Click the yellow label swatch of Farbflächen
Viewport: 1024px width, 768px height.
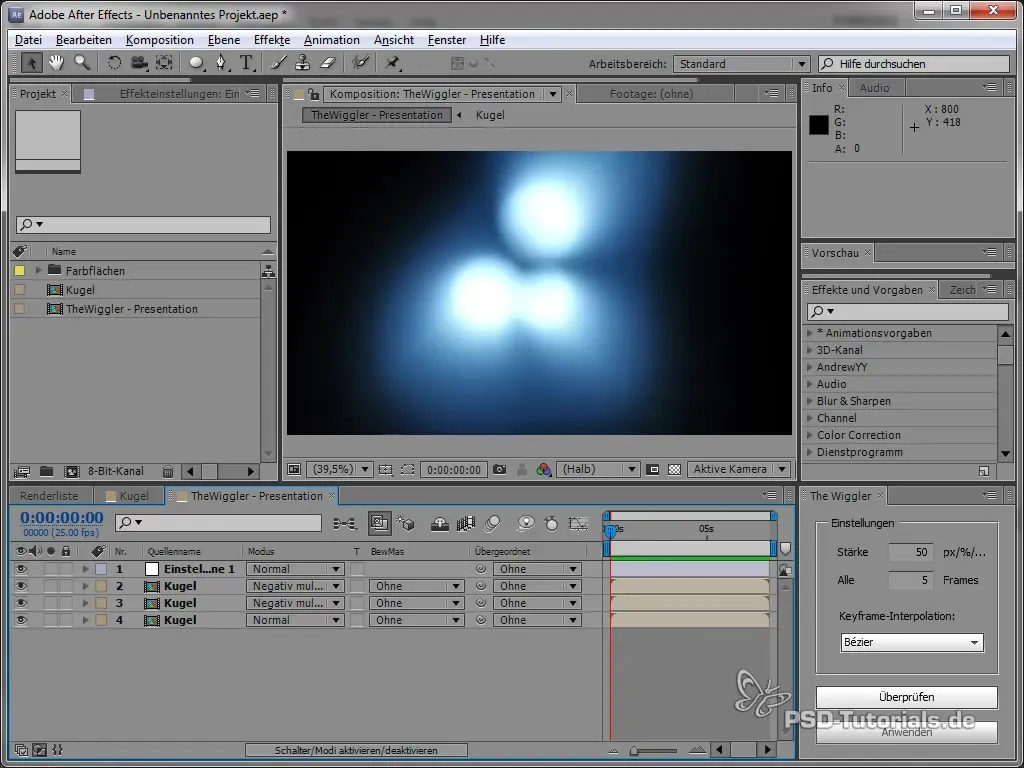20,270
